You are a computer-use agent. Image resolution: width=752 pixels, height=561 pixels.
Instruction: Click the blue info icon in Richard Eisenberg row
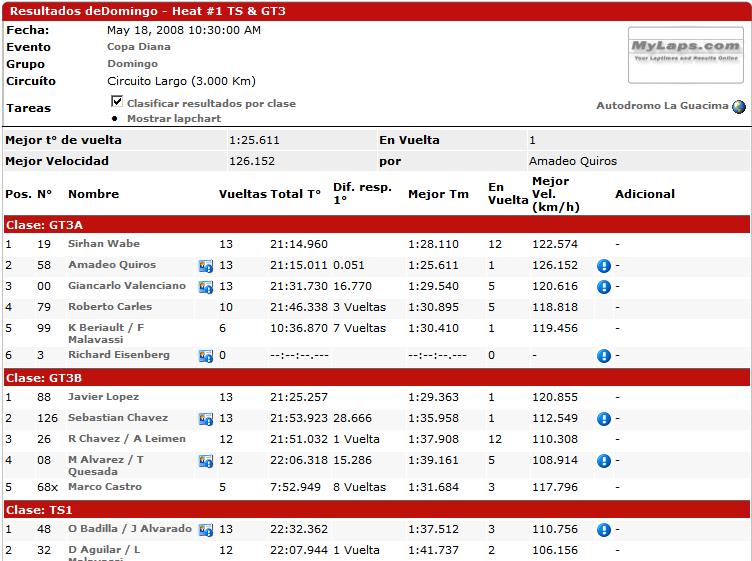point(604,356)
